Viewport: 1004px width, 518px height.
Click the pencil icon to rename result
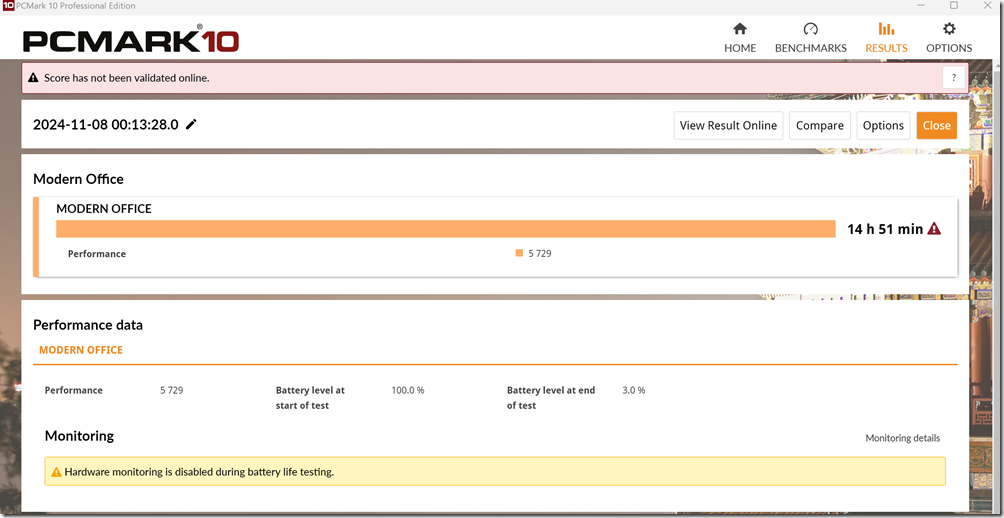[x=191, y=125]
